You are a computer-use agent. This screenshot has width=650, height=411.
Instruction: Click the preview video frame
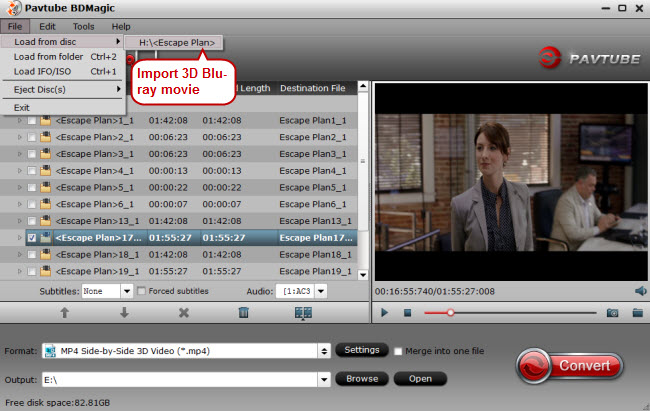pyautogui.click(x=511, y=182)
